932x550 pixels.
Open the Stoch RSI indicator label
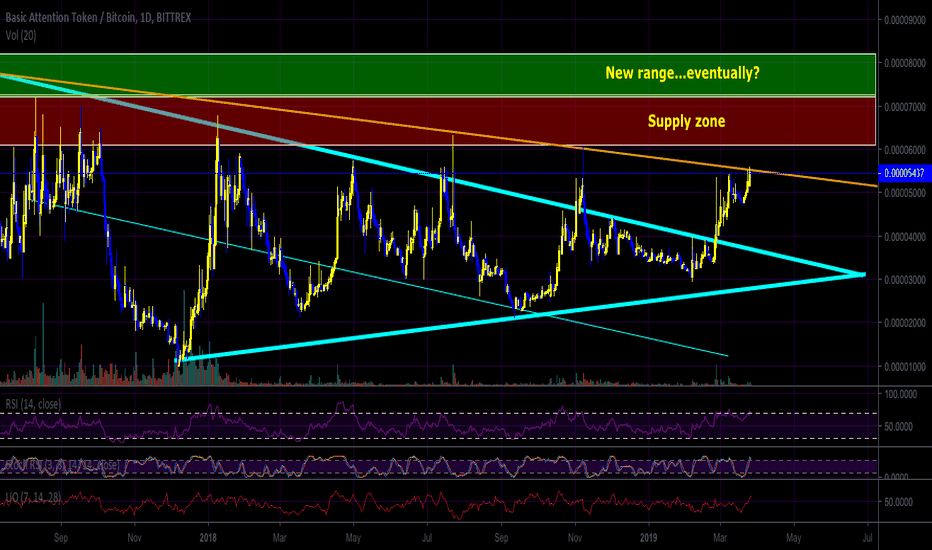click(62, 465)
